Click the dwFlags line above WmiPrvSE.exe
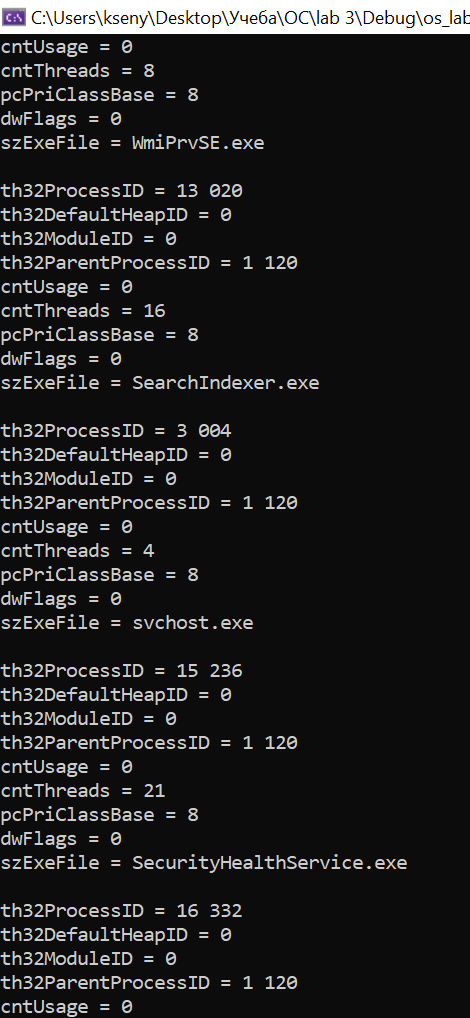Screen dimensions: 470x1018 (x=61, y=119)
